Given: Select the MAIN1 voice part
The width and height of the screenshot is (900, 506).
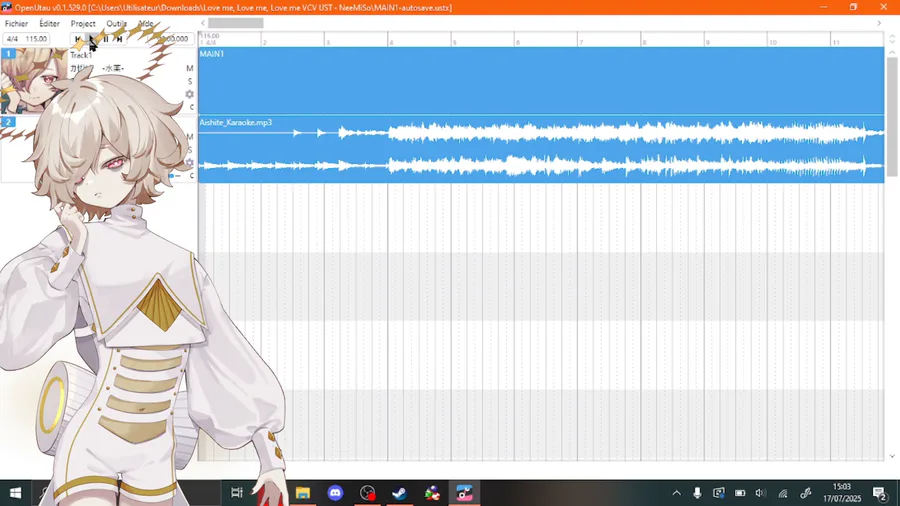Looking at the screenshot, I should click(541, 81).
